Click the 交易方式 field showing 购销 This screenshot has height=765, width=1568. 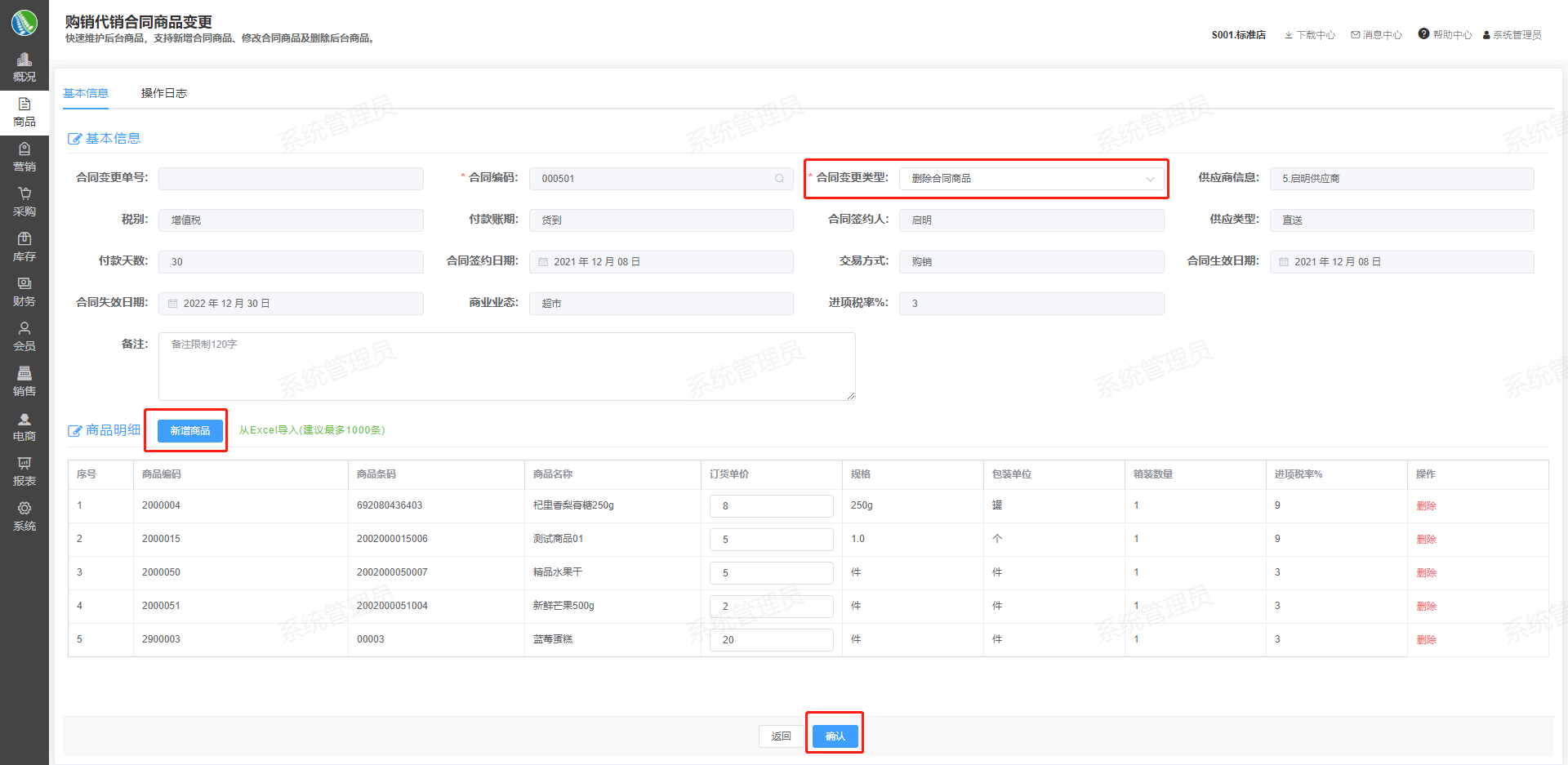[x=1031, y=262]
